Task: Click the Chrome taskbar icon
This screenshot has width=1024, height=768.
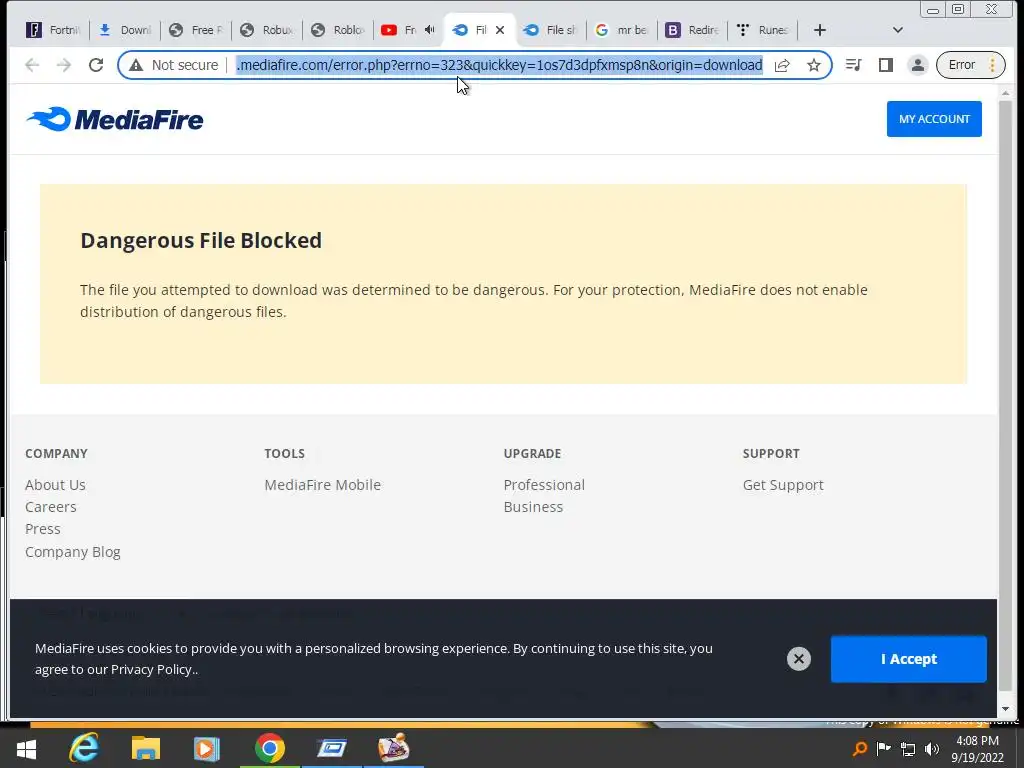Action: pyautogui.click(x=270, y=748)
